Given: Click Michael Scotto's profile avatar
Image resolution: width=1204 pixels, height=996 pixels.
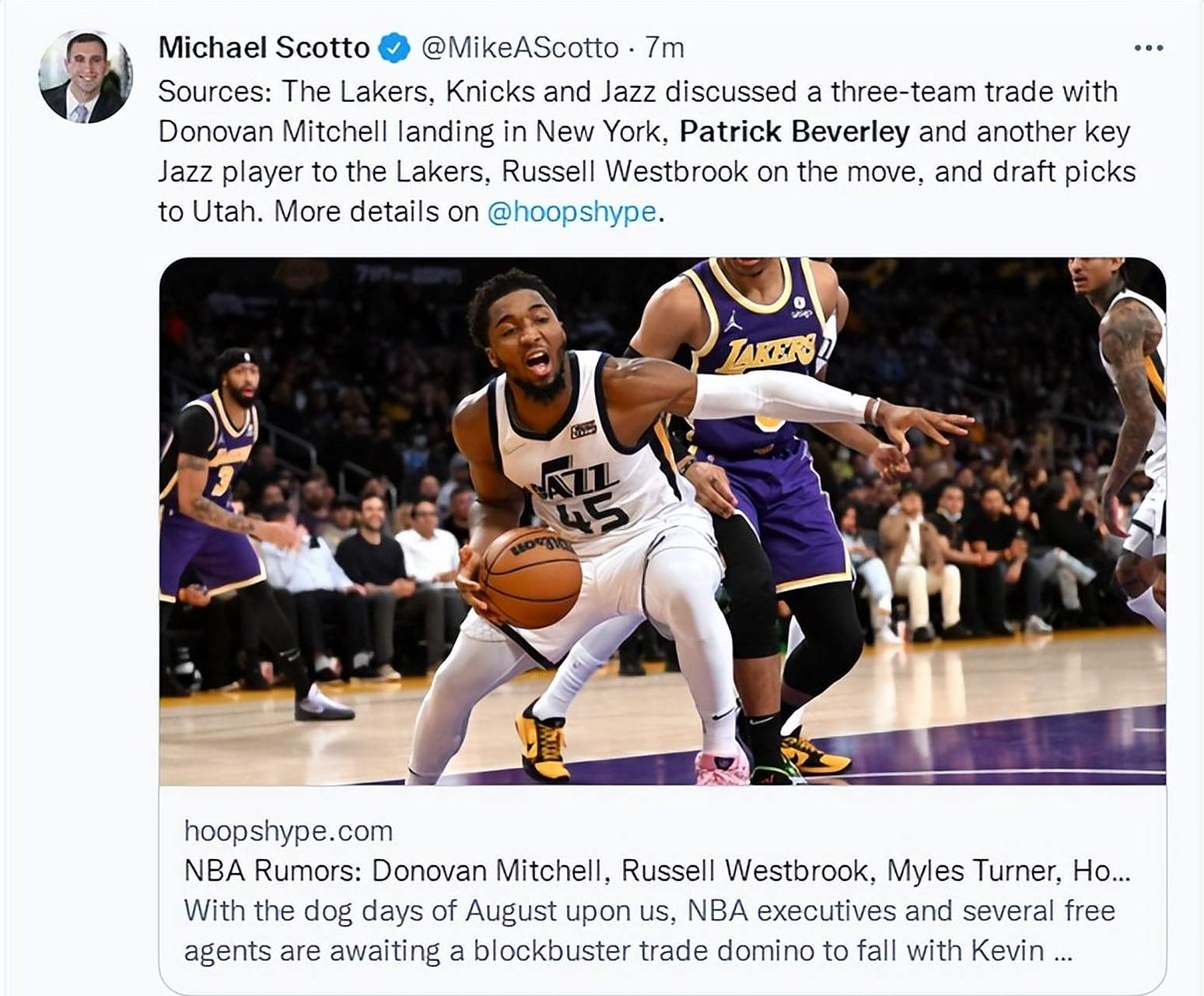Looking at the screenshot, I should [86, 77].
